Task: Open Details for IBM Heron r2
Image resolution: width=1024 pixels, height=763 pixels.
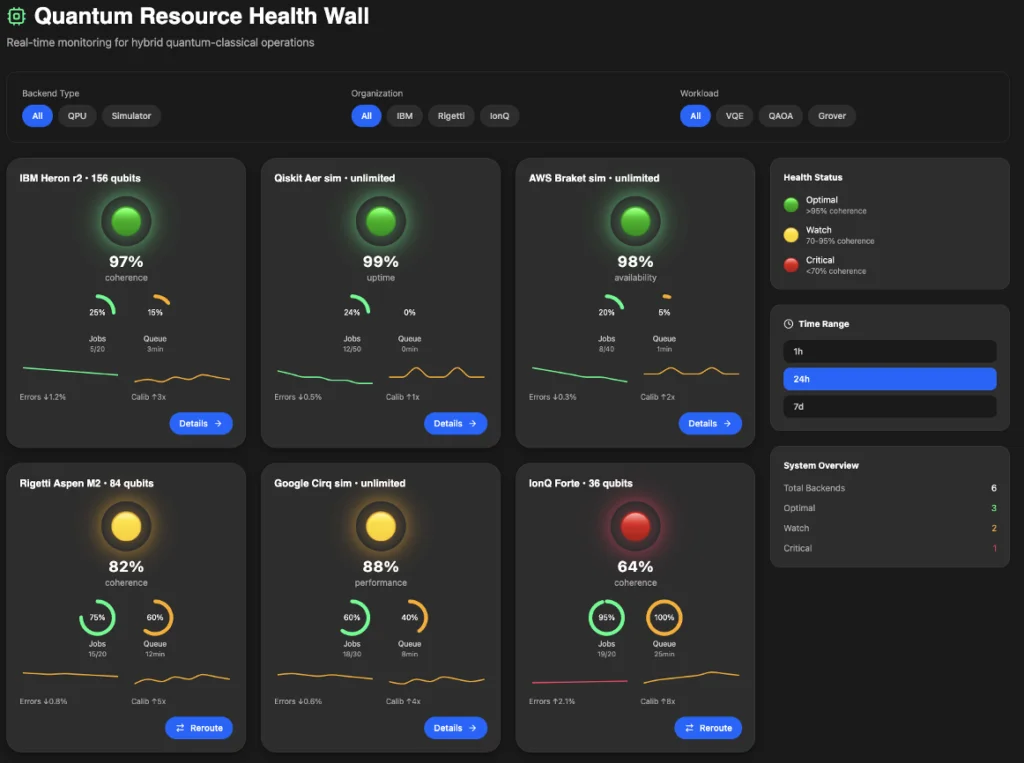Action: click(200, 424)
